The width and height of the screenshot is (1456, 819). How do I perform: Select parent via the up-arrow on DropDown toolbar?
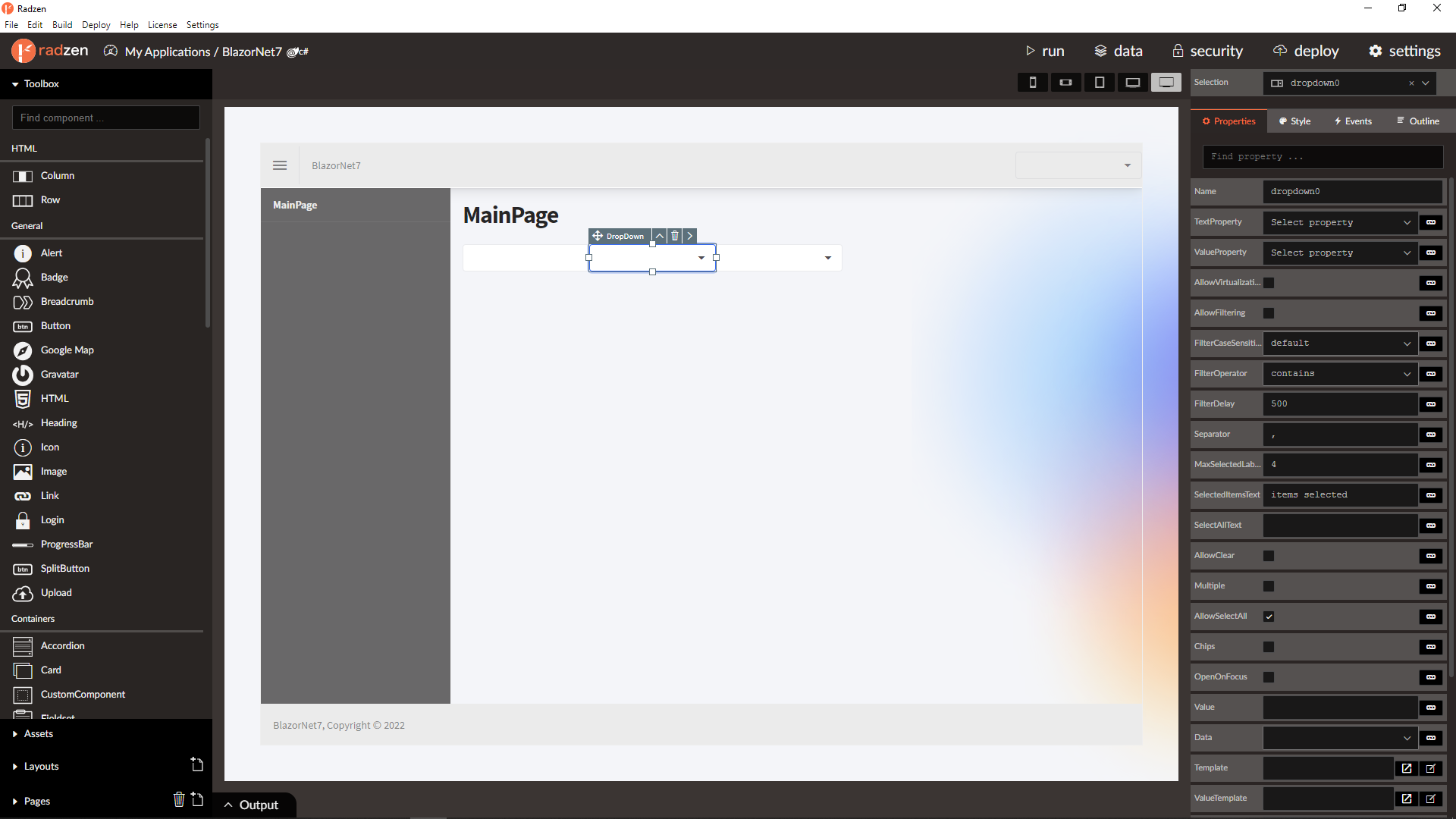point(658,236)
